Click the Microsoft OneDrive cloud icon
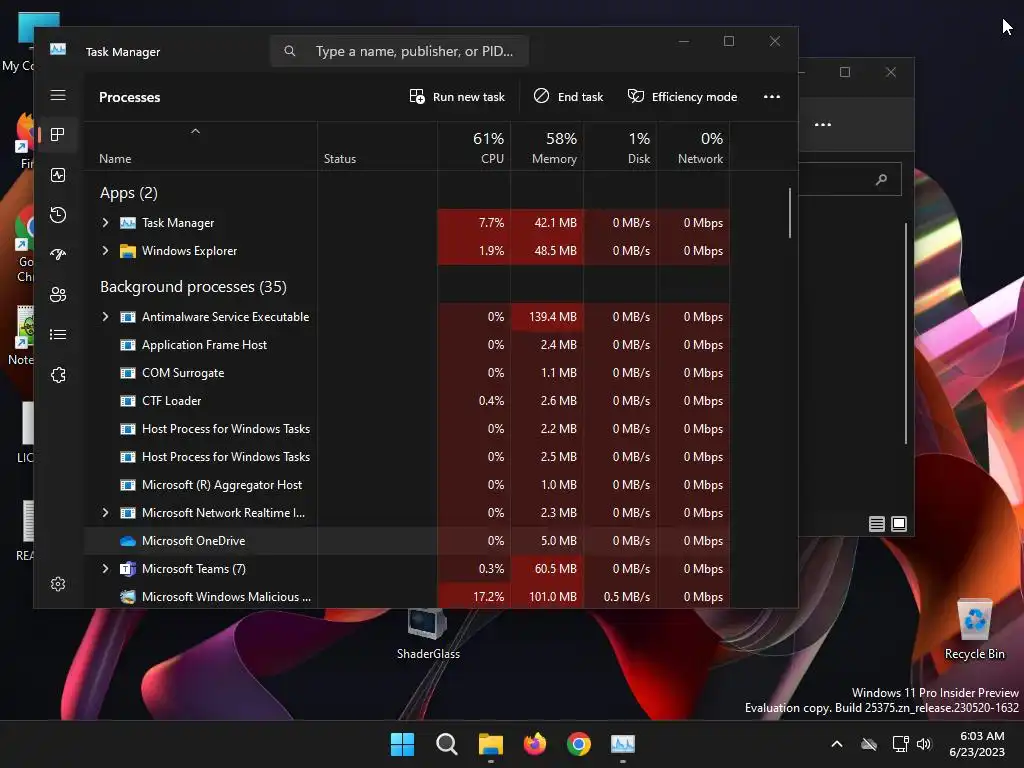The height and width of the screenshot is (768, 1024). pyautogui.click(x=128, y=541)
